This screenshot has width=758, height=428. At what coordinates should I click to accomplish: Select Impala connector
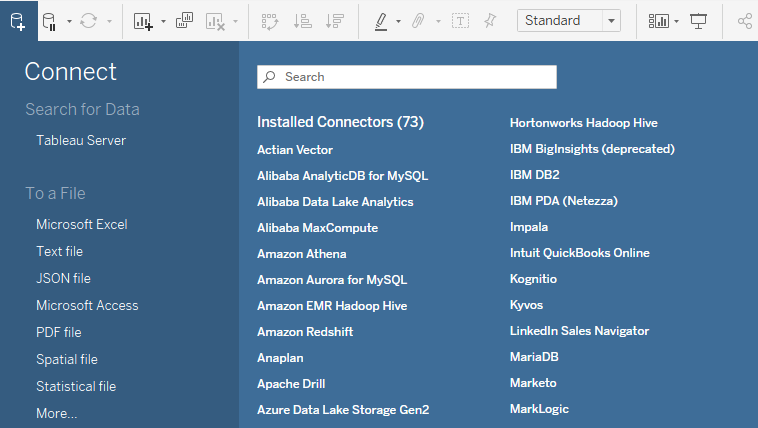(x=529, y=227)
